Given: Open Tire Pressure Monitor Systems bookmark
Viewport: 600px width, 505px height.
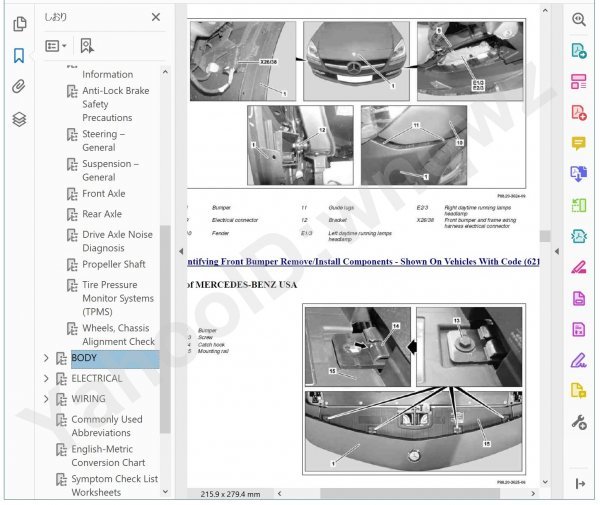Looking at the screenshot, I should point(118,298).
